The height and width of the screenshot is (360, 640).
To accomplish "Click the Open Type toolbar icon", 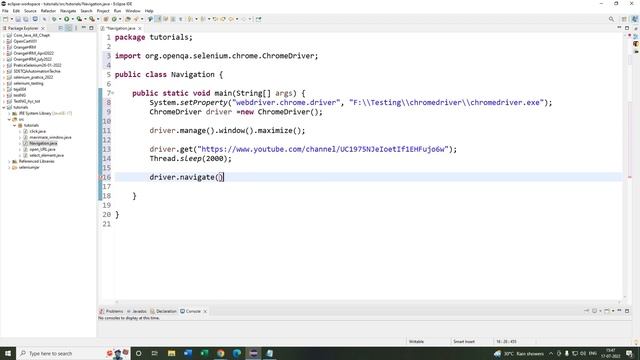I will click(128, 19).
